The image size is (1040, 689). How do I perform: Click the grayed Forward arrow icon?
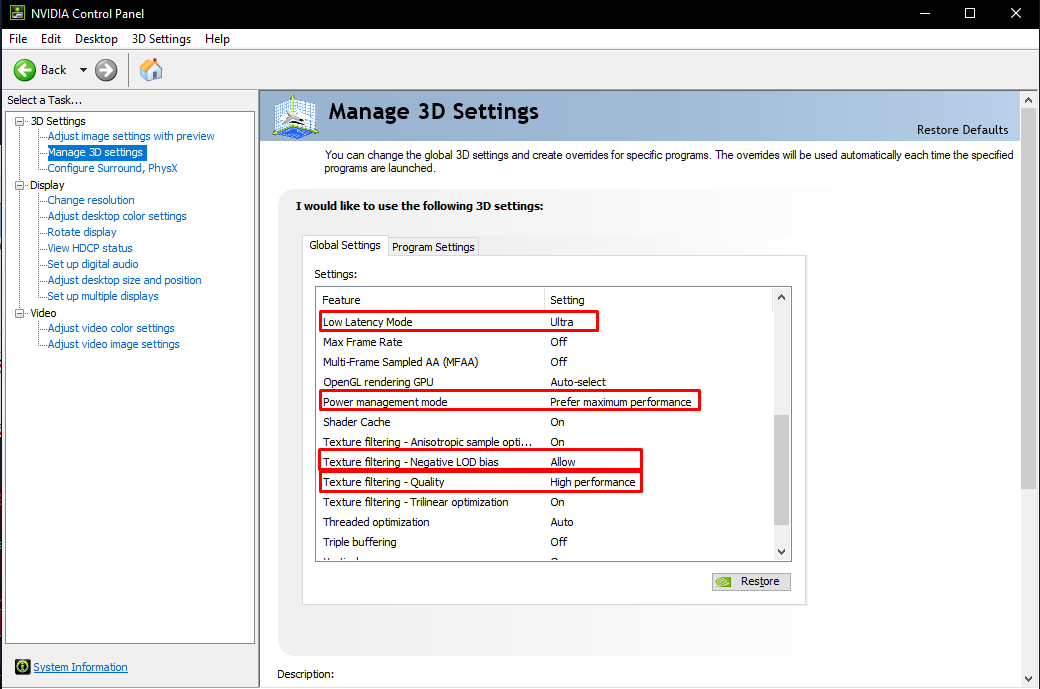pyautogui.click(x=106, y=70)
